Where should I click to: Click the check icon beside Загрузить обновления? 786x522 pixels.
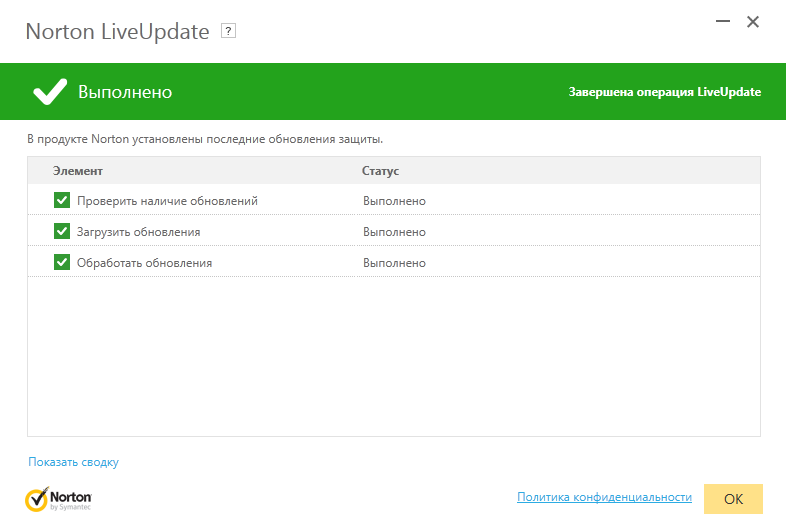(62, 231)
